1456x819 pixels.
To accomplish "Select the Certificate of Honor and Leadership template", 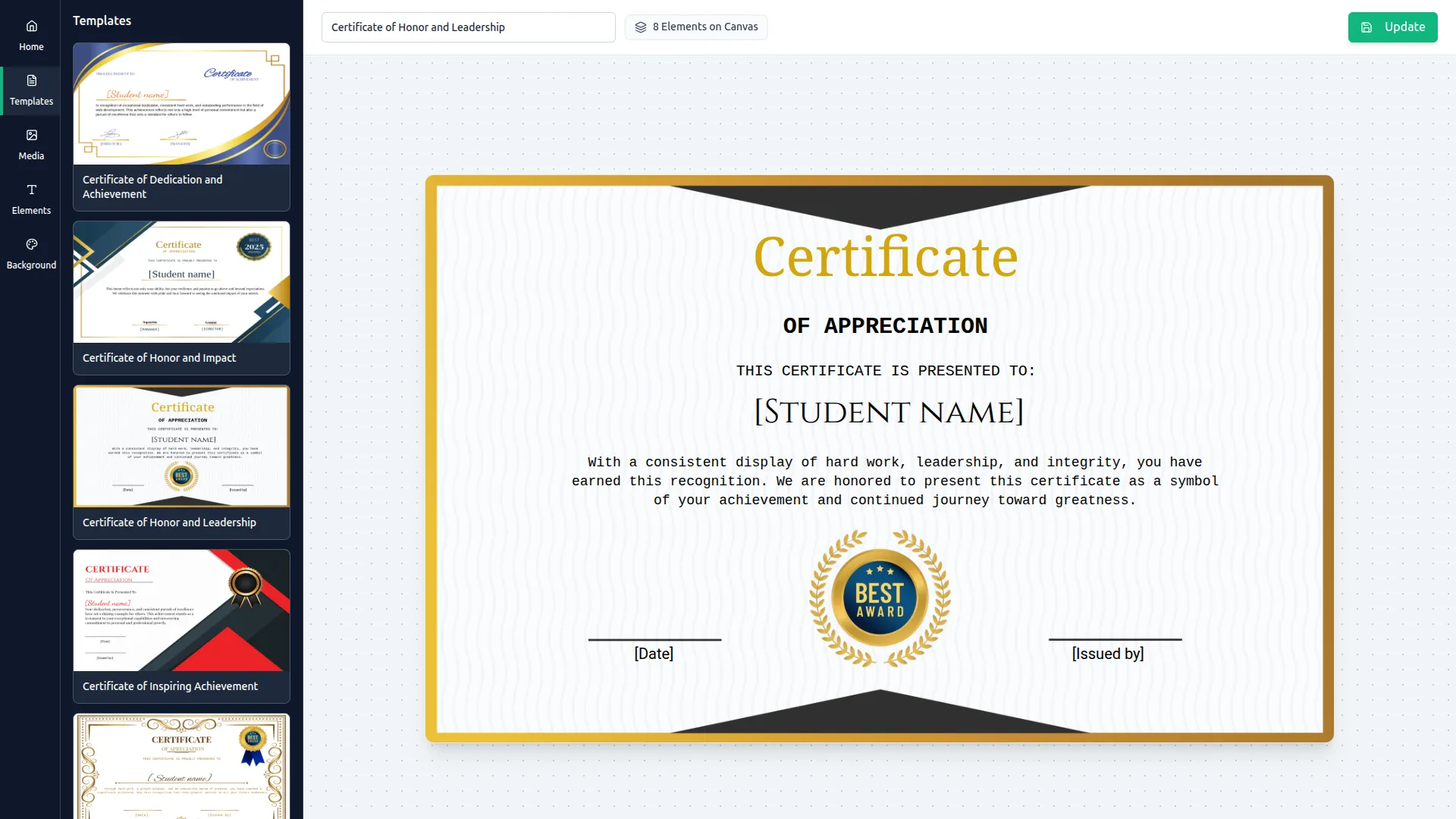I will (x=180, y=460).
